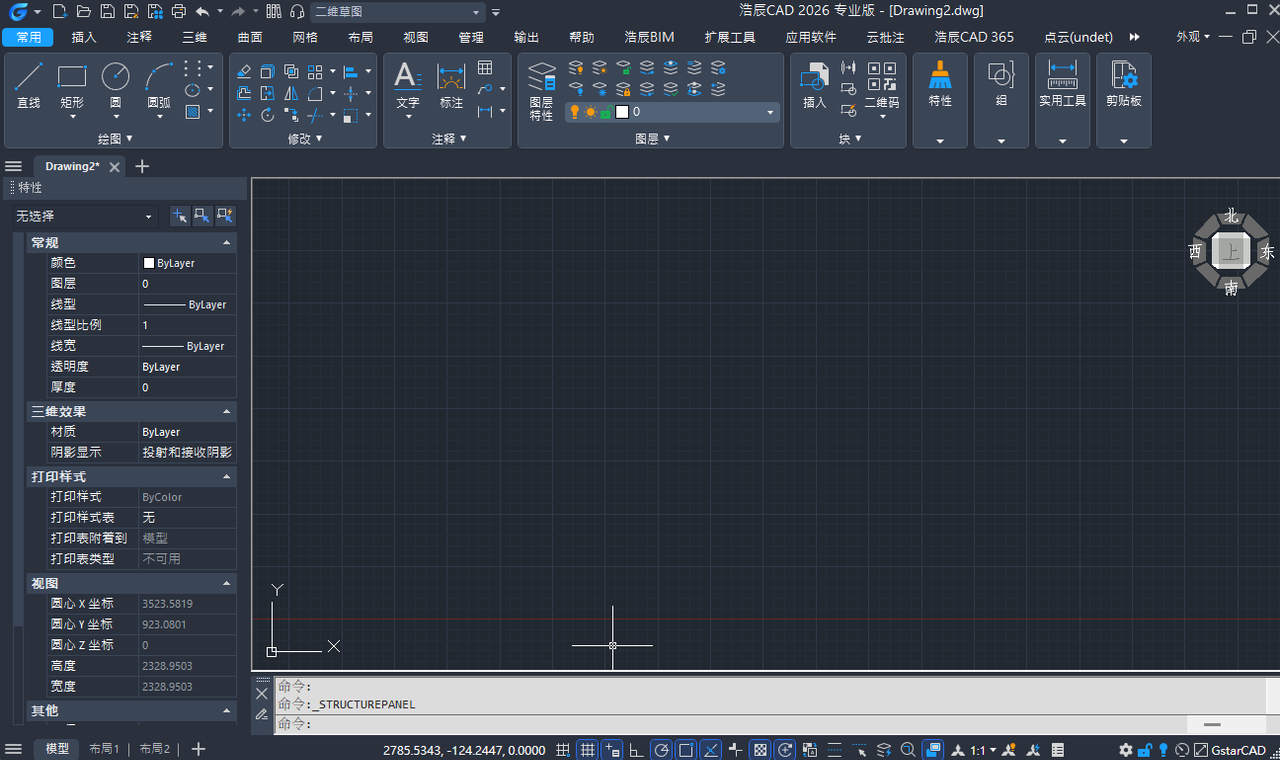Screen dimensions: 1280x760
Task: Close the Drawing2 document tab
Action: coord(115,167)
